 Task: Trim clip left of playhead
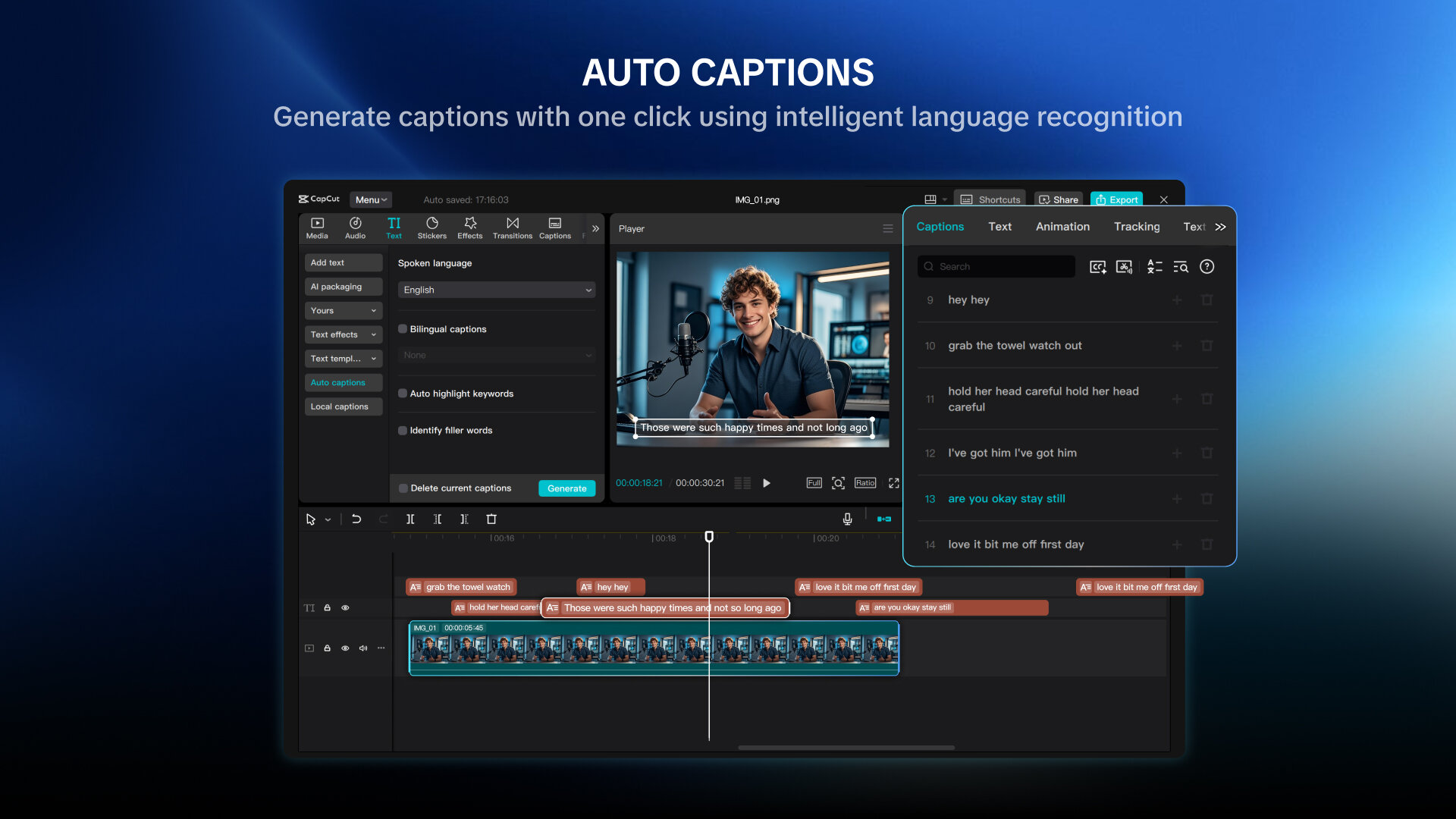438,519
